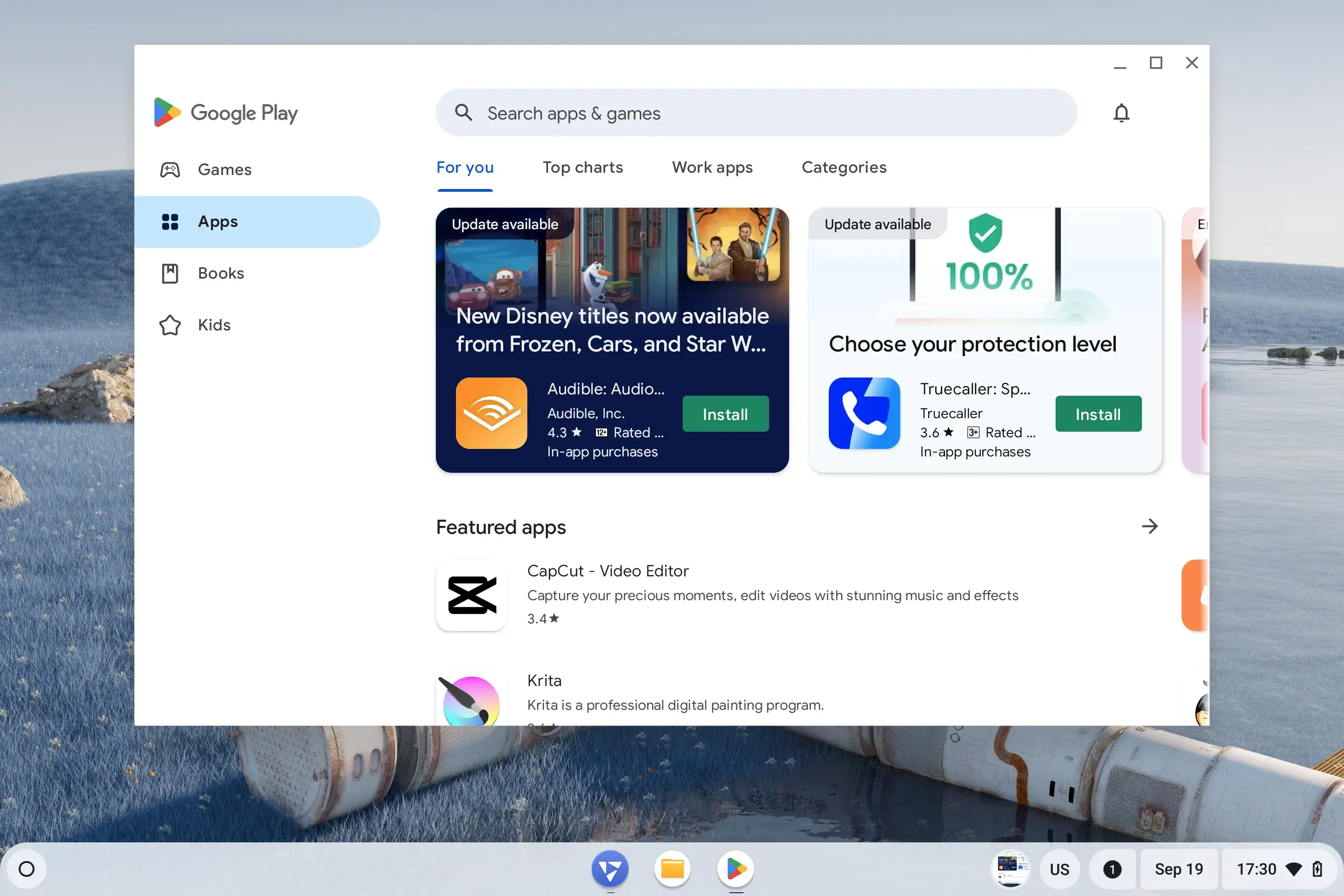Select Krita professional painting description
This screenshot has height=896, width=1344.
[675, 705]
